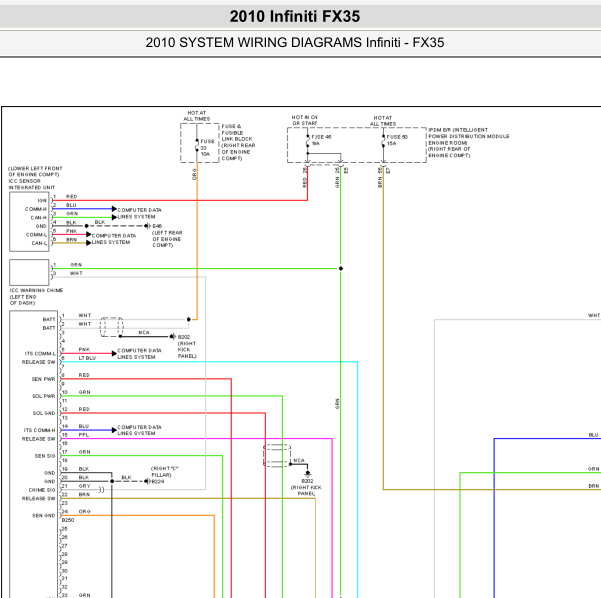This screenshot has height=598, width=601.
Task: Select the 'GRY' wire label at pin 21
Action: tap(84, 486)
